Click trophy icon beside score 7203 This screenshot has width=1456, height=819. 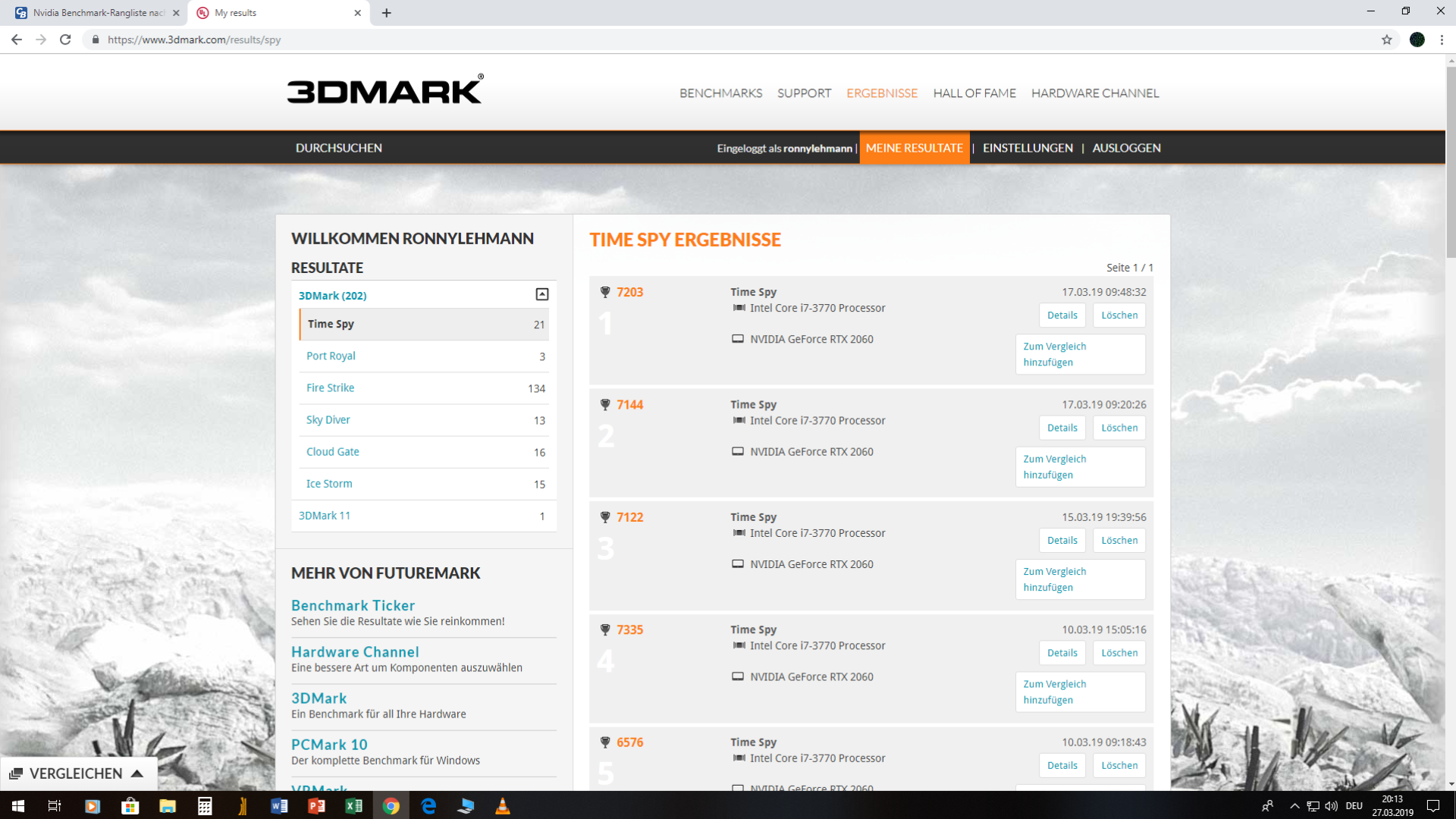point(605,292)
